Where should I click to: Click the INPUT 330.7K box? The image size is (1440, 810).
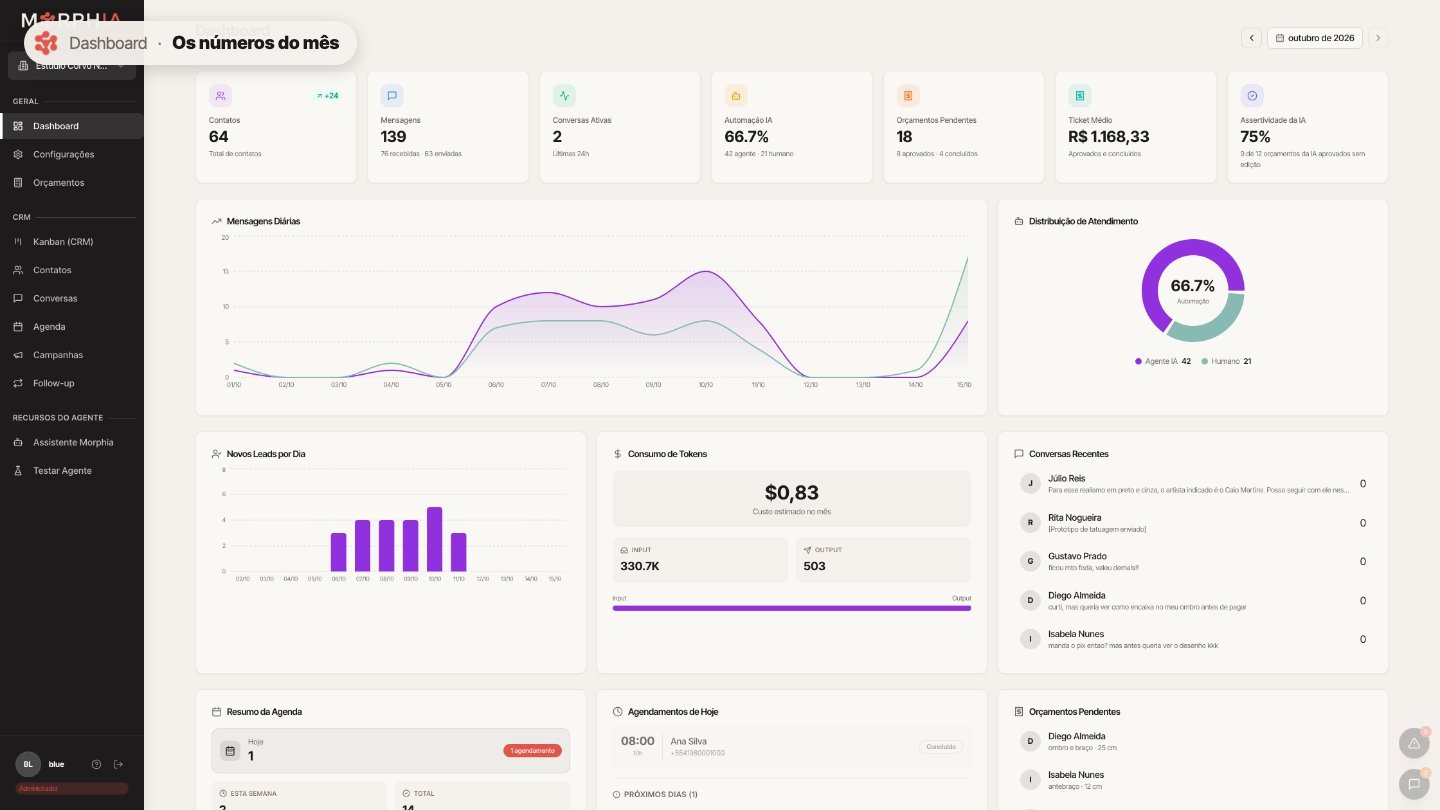[700, 560]
